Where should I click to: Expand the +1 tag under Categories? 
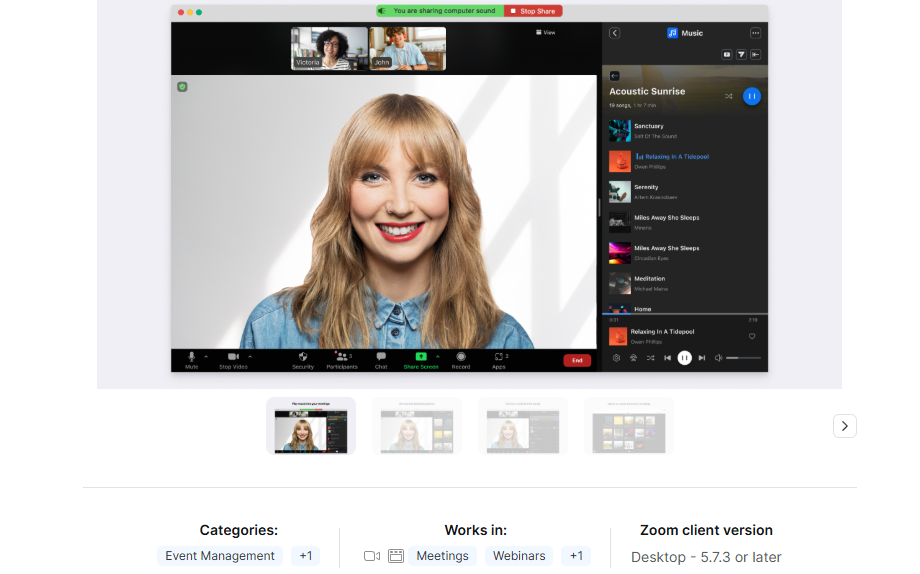[x=306, y=556]
